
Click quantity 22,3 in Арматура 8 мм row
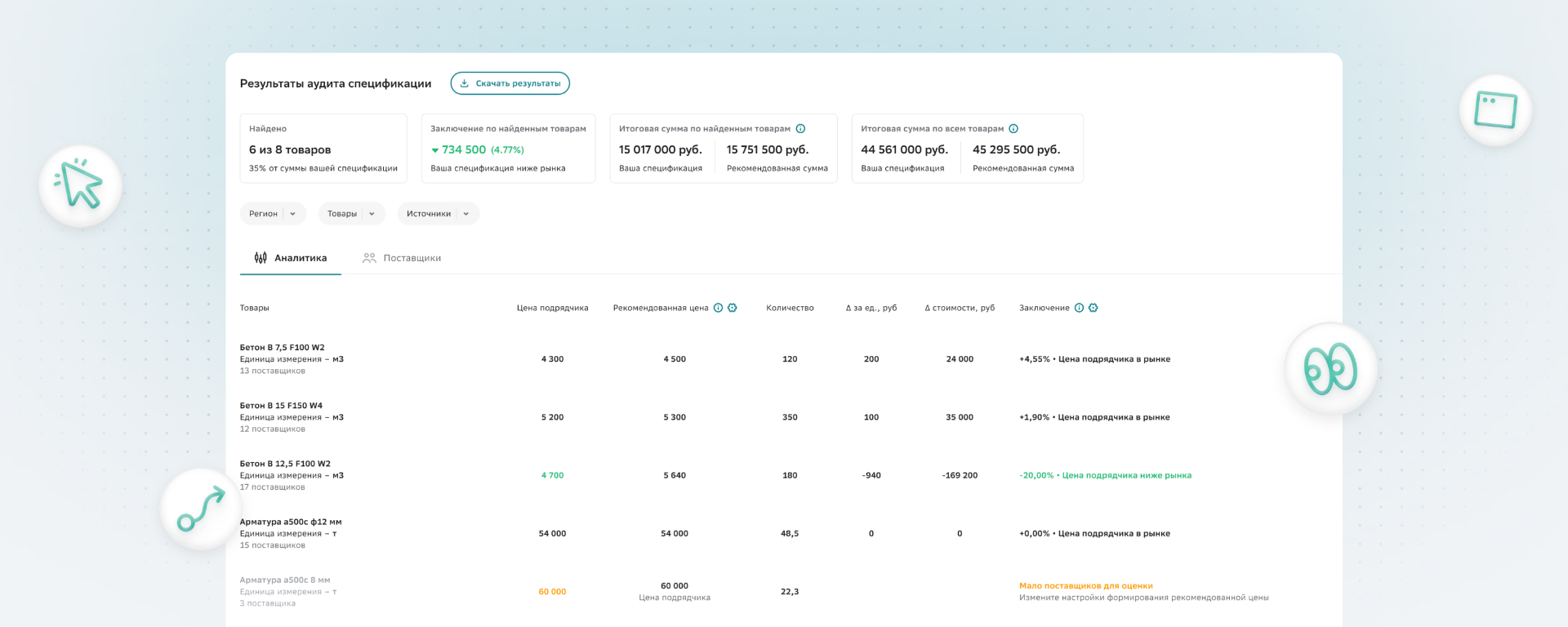790,592
